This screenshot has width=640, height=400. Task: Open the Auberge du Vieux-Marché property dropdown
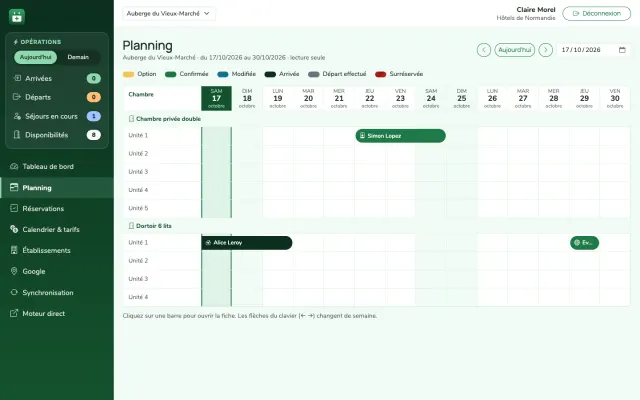(169, 13)
